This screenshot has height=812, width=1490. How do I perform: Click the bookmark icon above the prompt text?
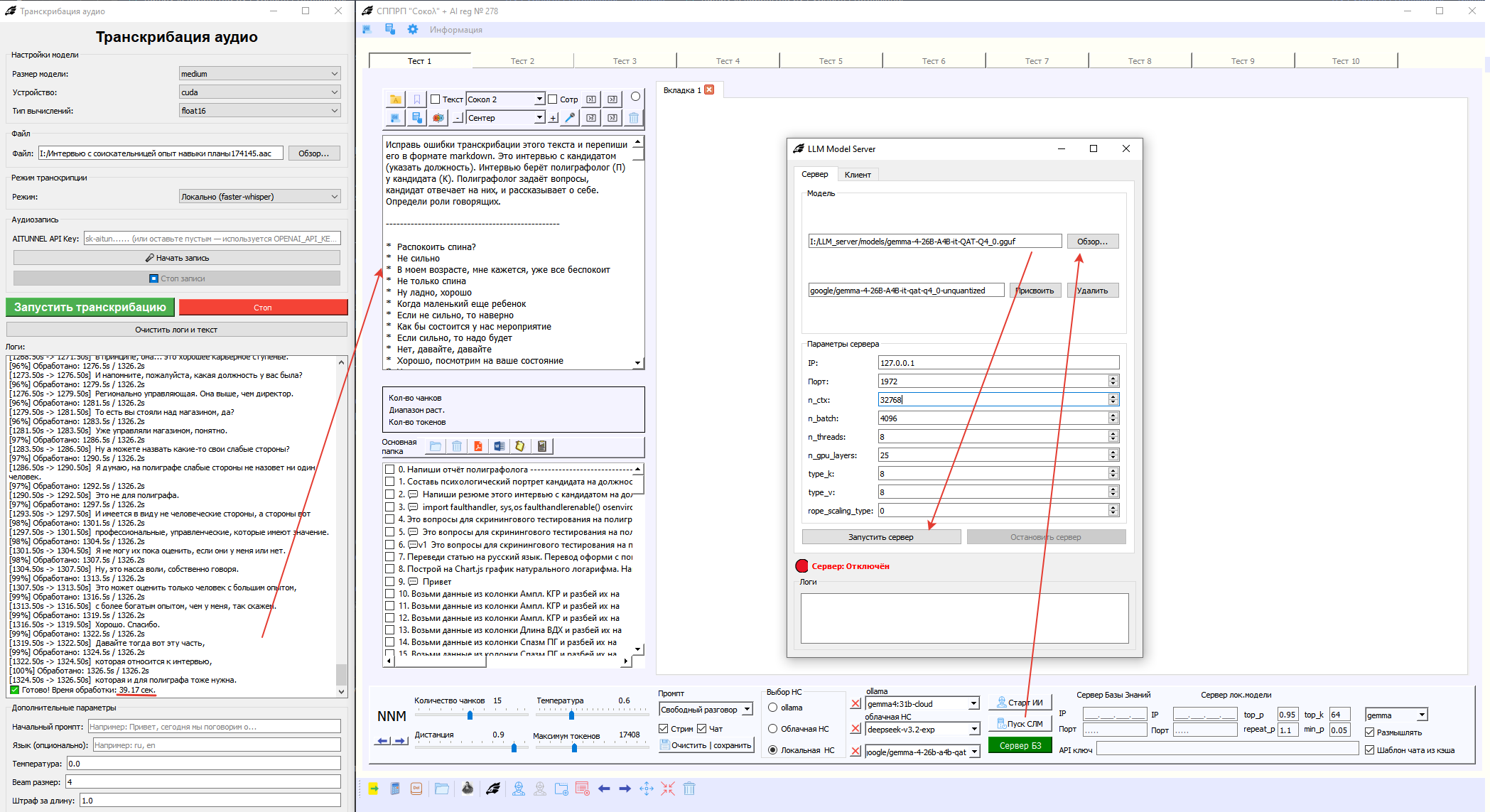pyautogui.click(x=417, y=99)
